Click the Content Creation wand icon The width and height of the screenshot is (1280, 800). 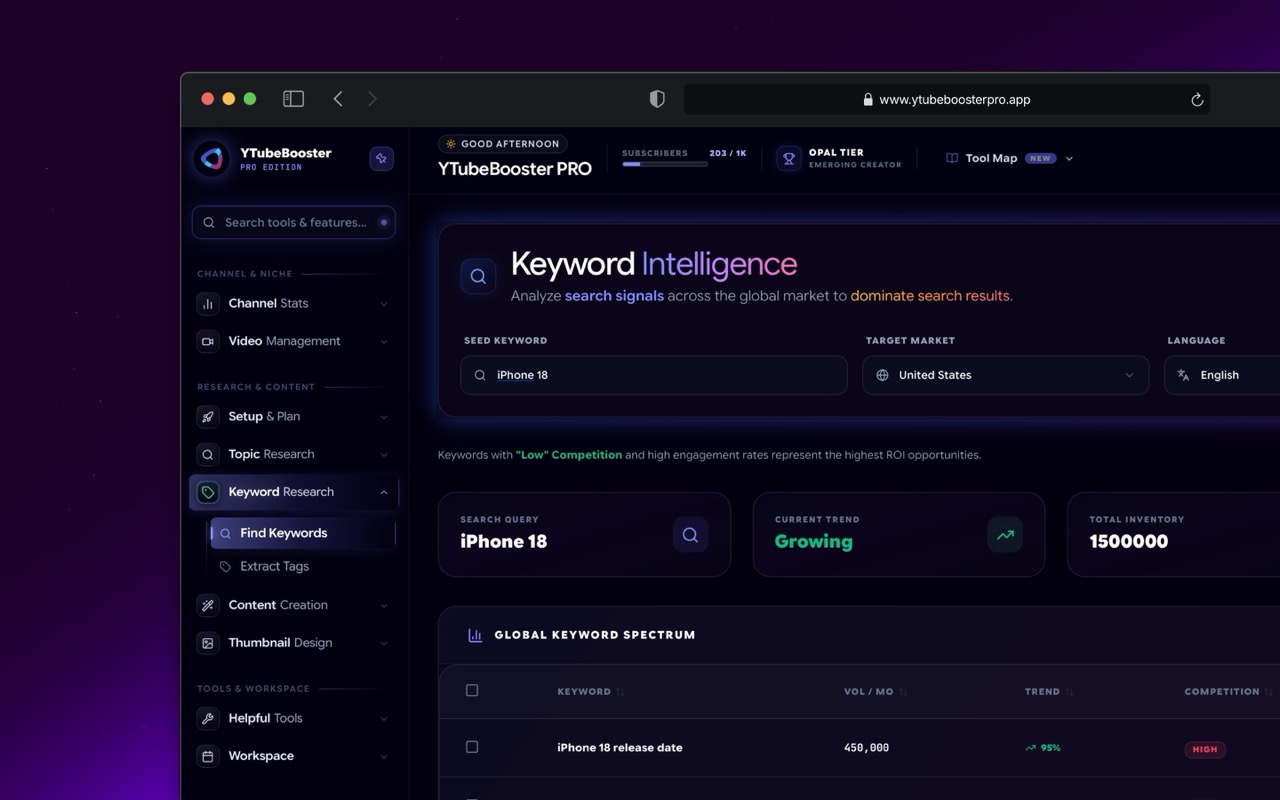click(x=208, y=605)
